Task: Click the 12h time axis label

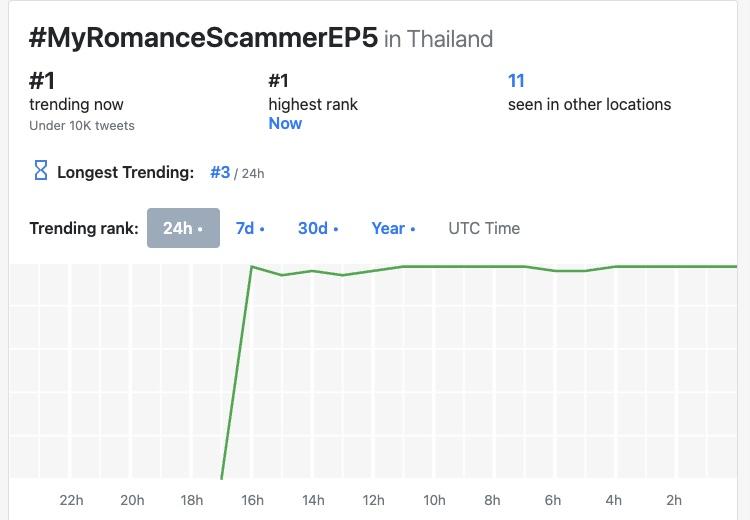Action: (373, 500)
